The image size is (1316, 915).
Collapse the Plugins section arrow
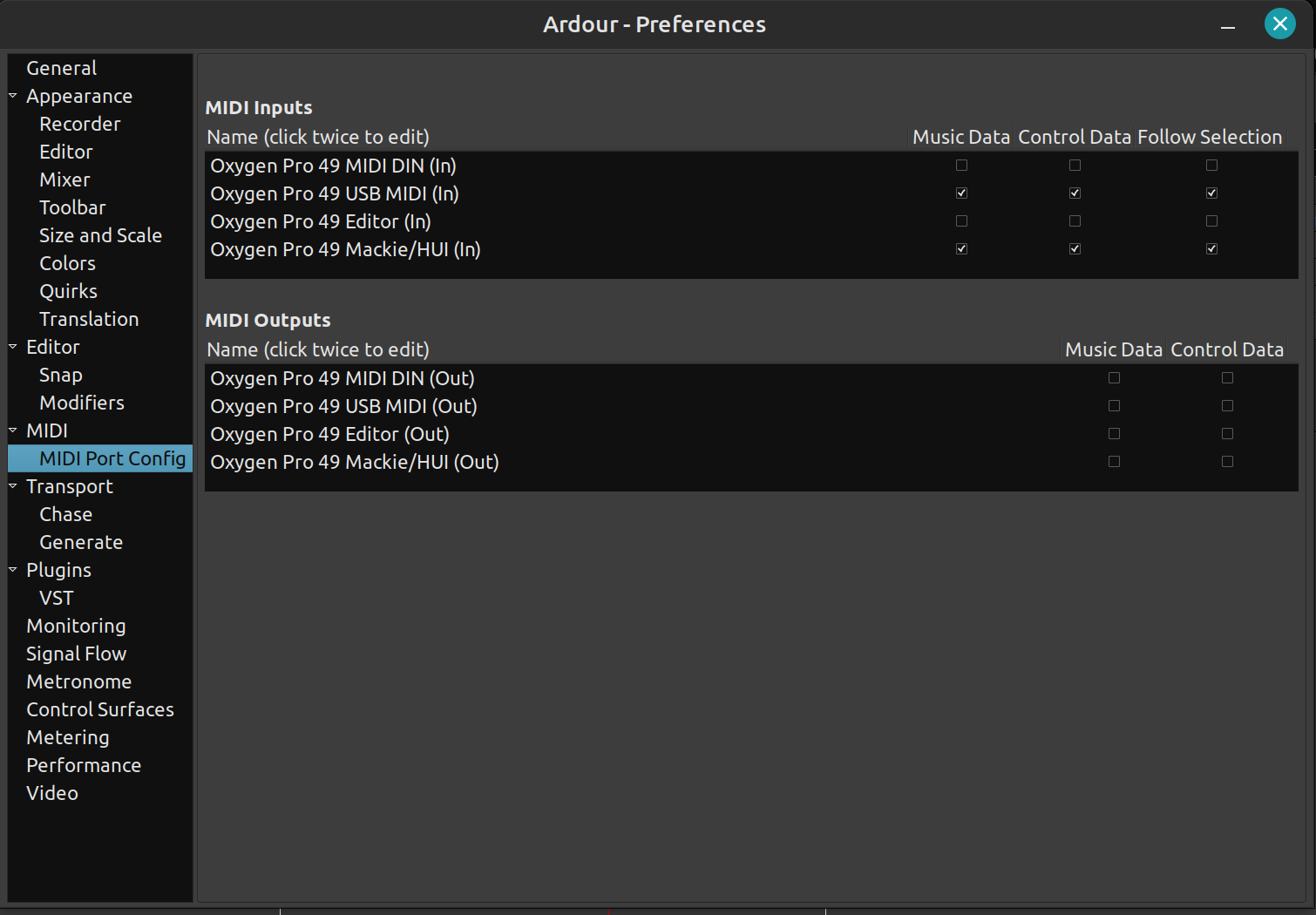(13, 570)
